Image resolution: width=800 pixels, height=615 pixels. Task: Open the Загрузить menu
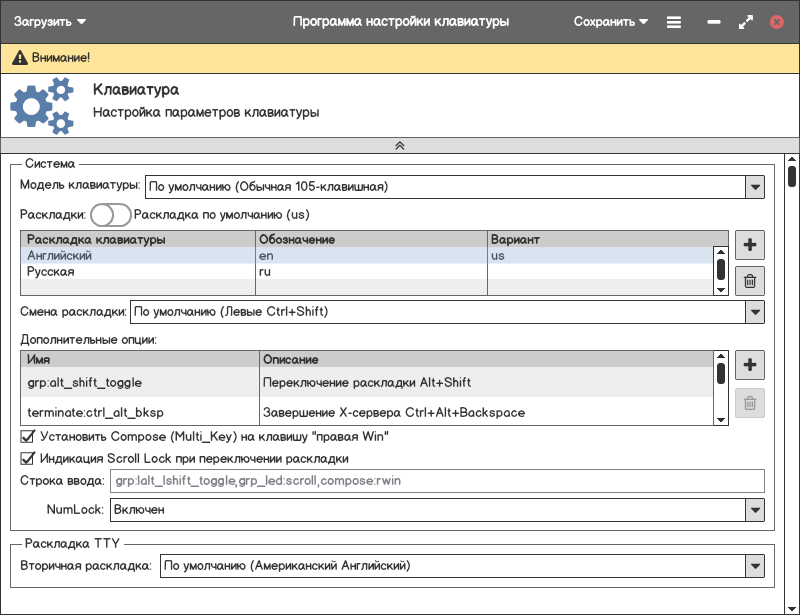pyautogui.click(x=50, y=22)
